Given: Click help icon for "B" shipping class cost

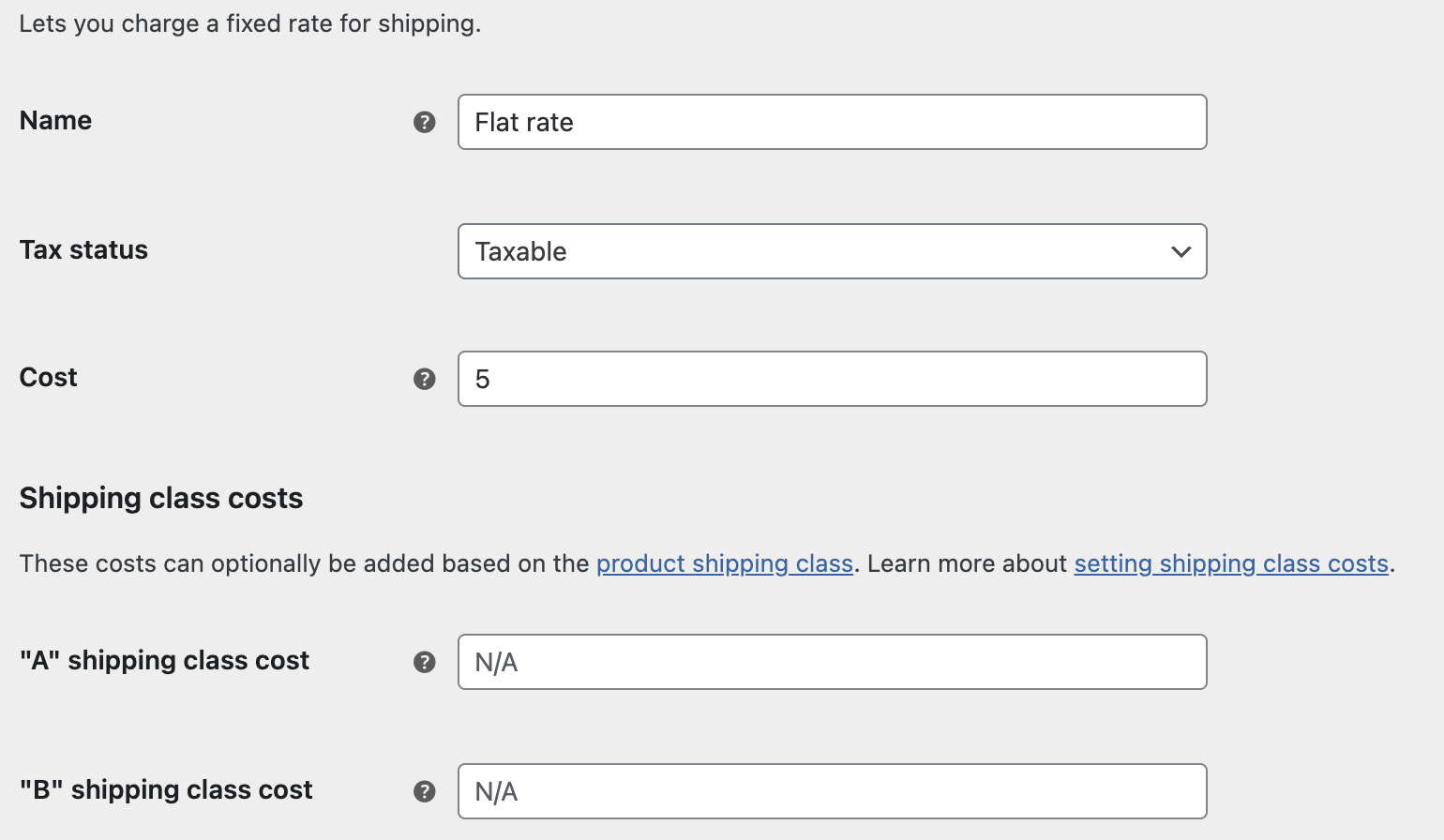Looking at the screenshot, I should click(x=425, y=791).
